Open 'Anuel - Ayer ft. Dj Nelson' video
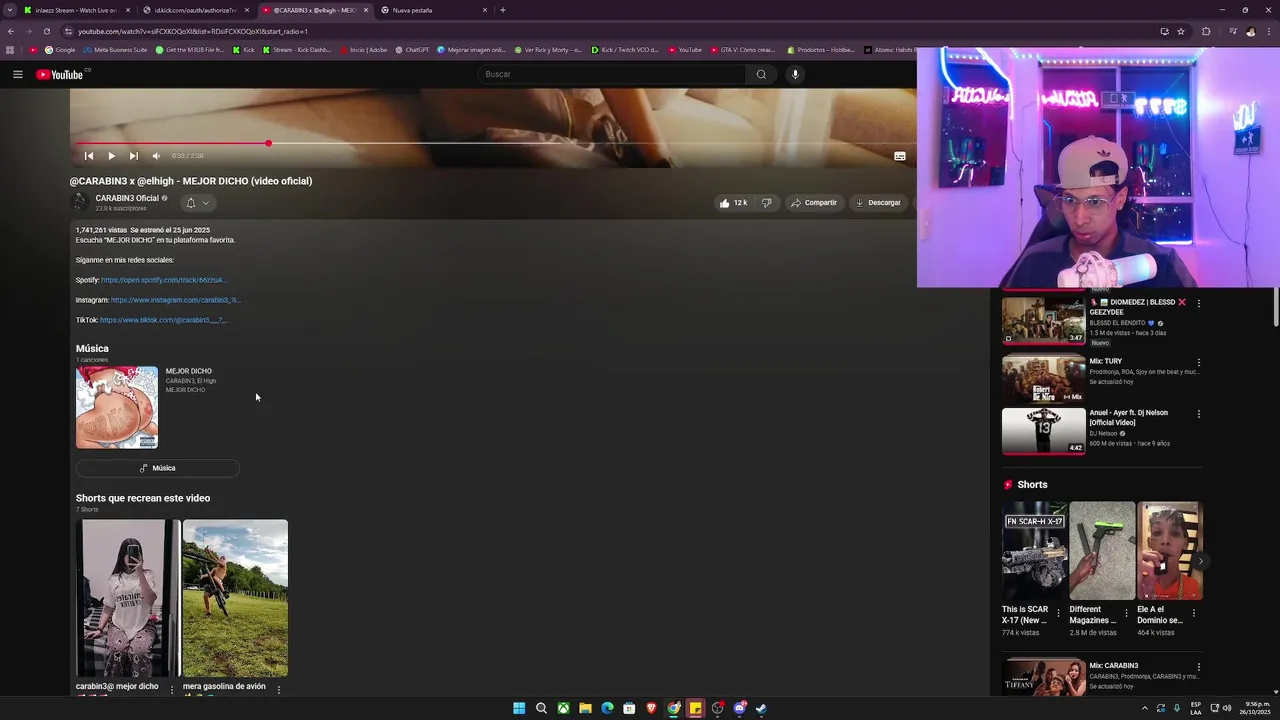The width and height of the screenshot is (1280, 720). pos(1043,431)
